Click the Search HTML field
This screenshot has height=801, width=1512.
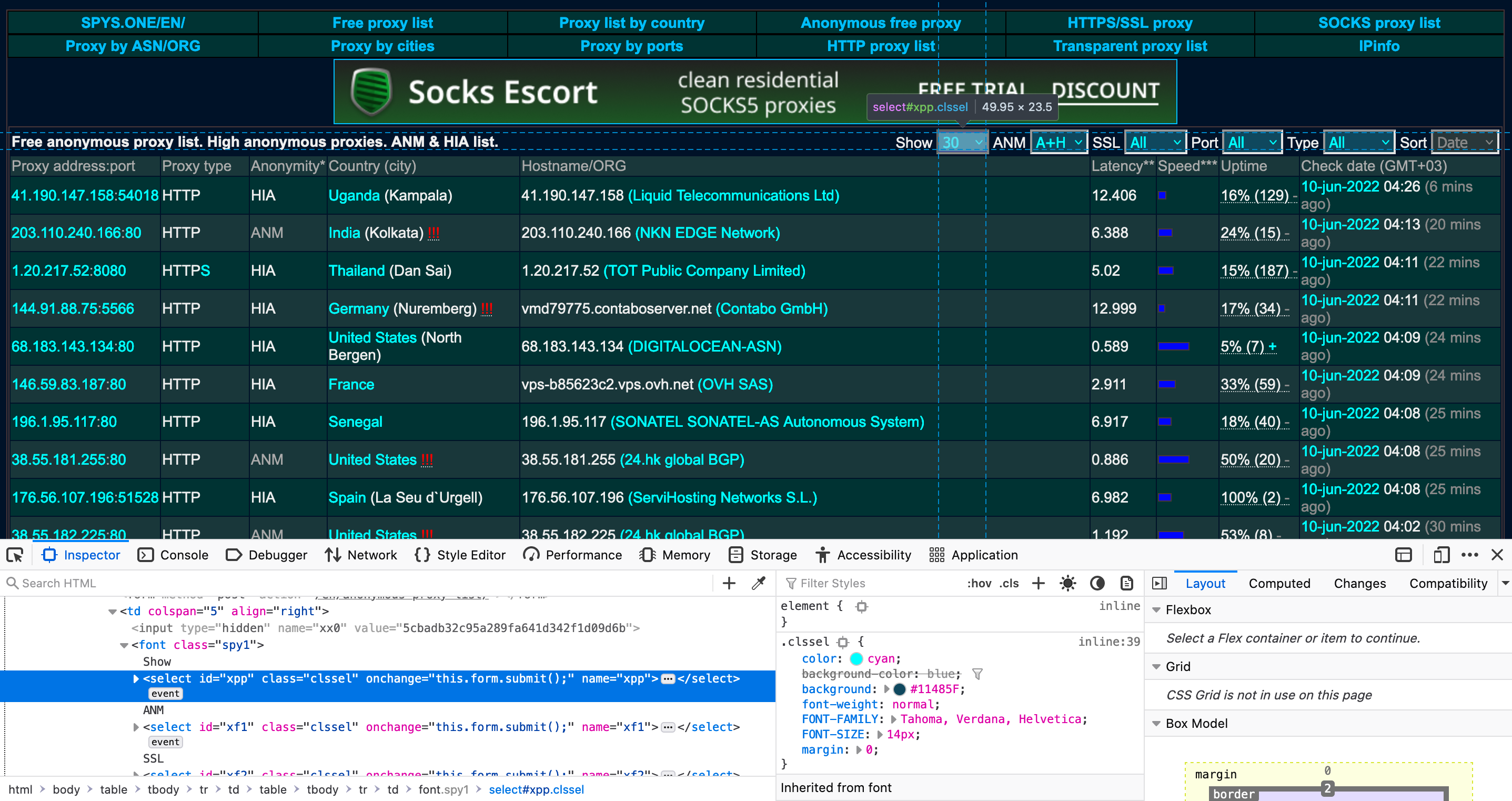pyautogui.click(x=358, y=583)
